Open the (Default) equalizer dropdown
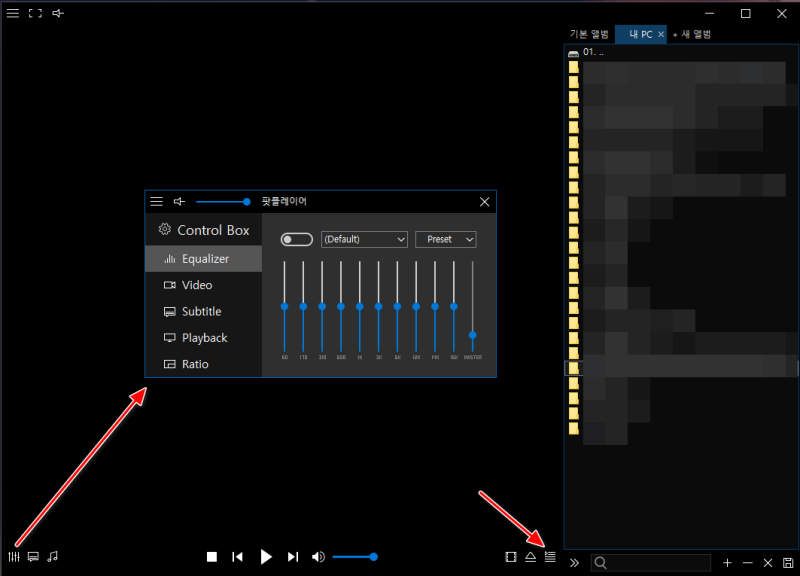The image size is (800, 576). (x=364, y=240)
